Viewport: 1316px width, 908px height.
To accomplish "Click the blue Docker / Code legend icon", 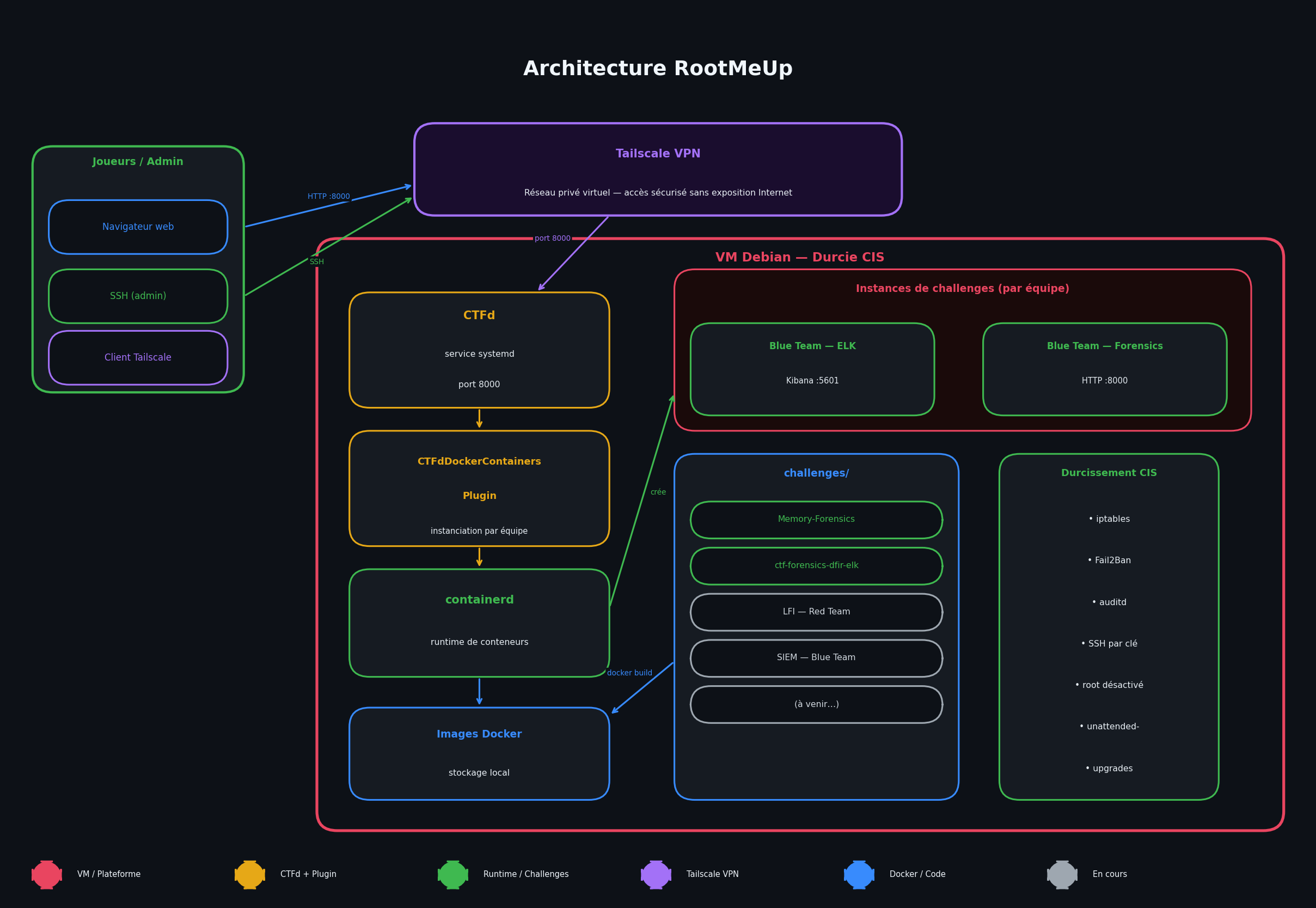I will (x=859, y=874).
